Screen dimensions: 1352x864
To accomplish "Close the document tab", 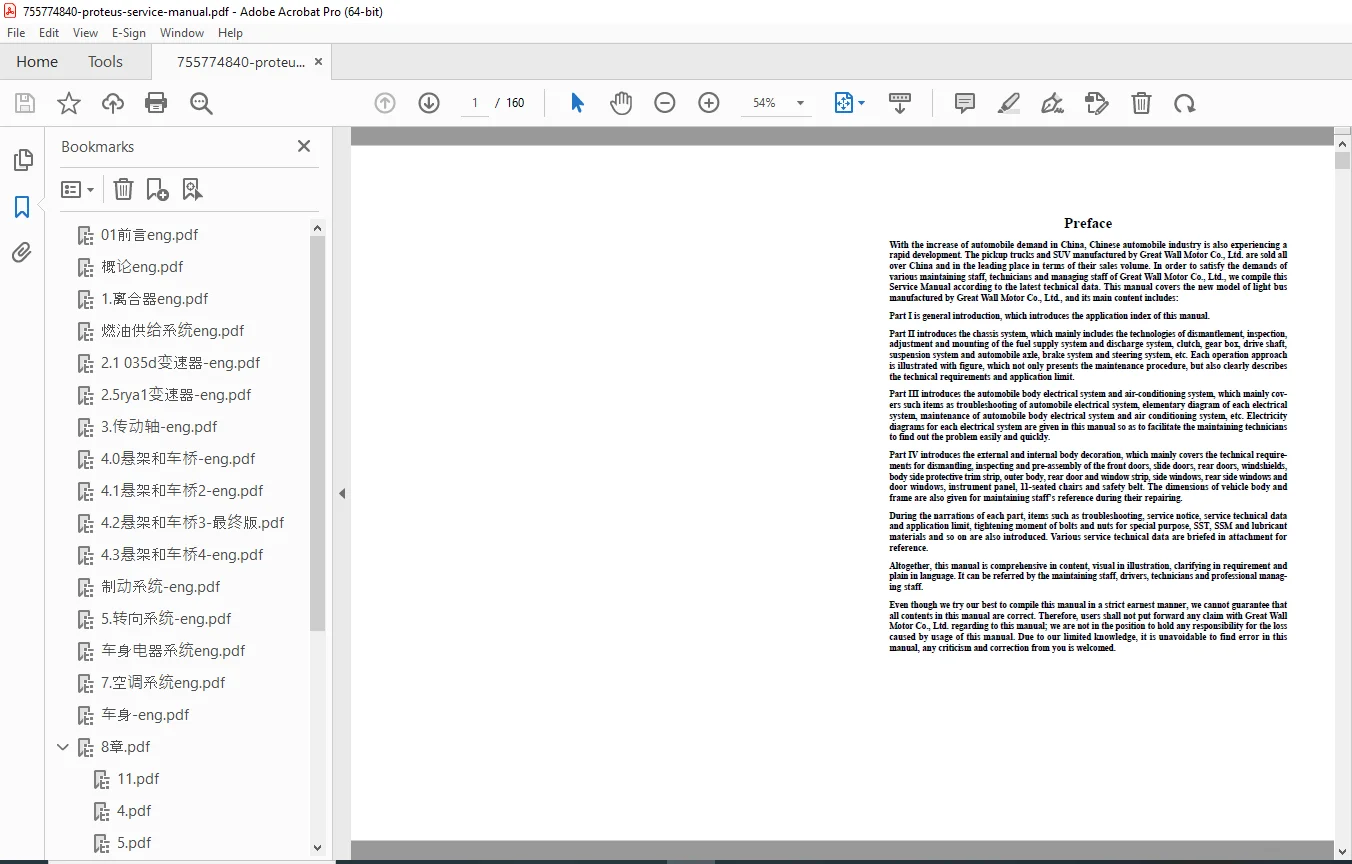I will click(x=318, y=62).
